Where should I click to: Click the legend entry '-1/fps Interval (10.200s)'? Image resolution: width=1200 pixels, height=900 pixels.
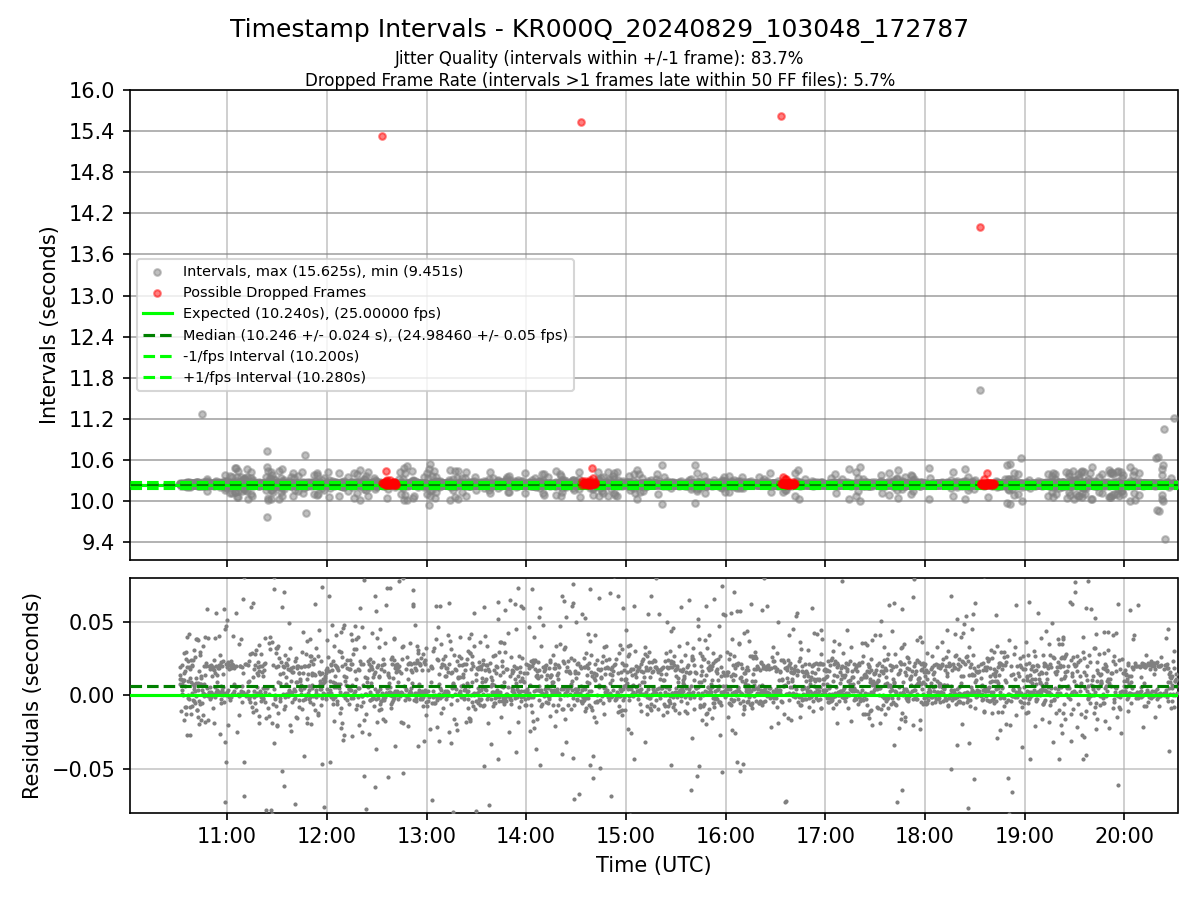(x=271, y=356)
